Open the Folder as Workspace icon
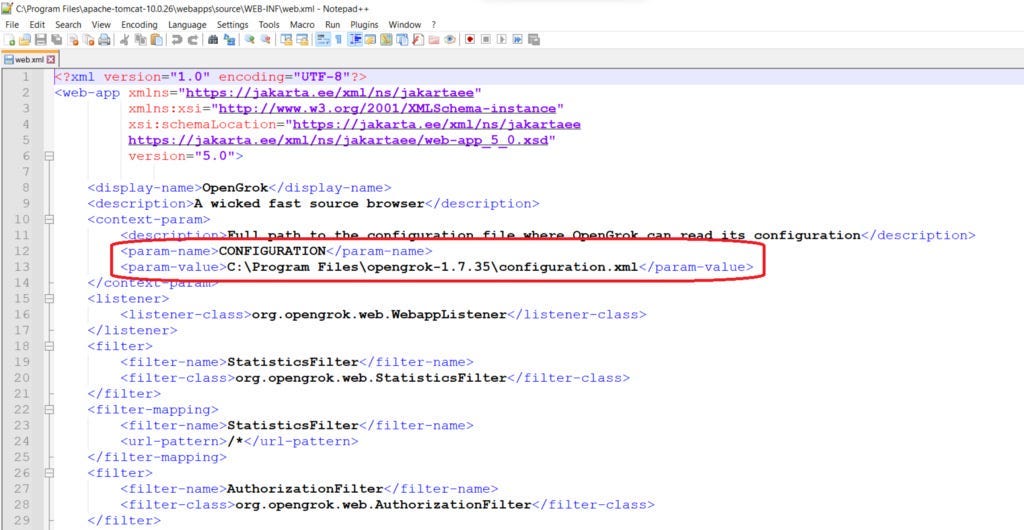The image size is (1024, 530). click(x=434, y=40)
